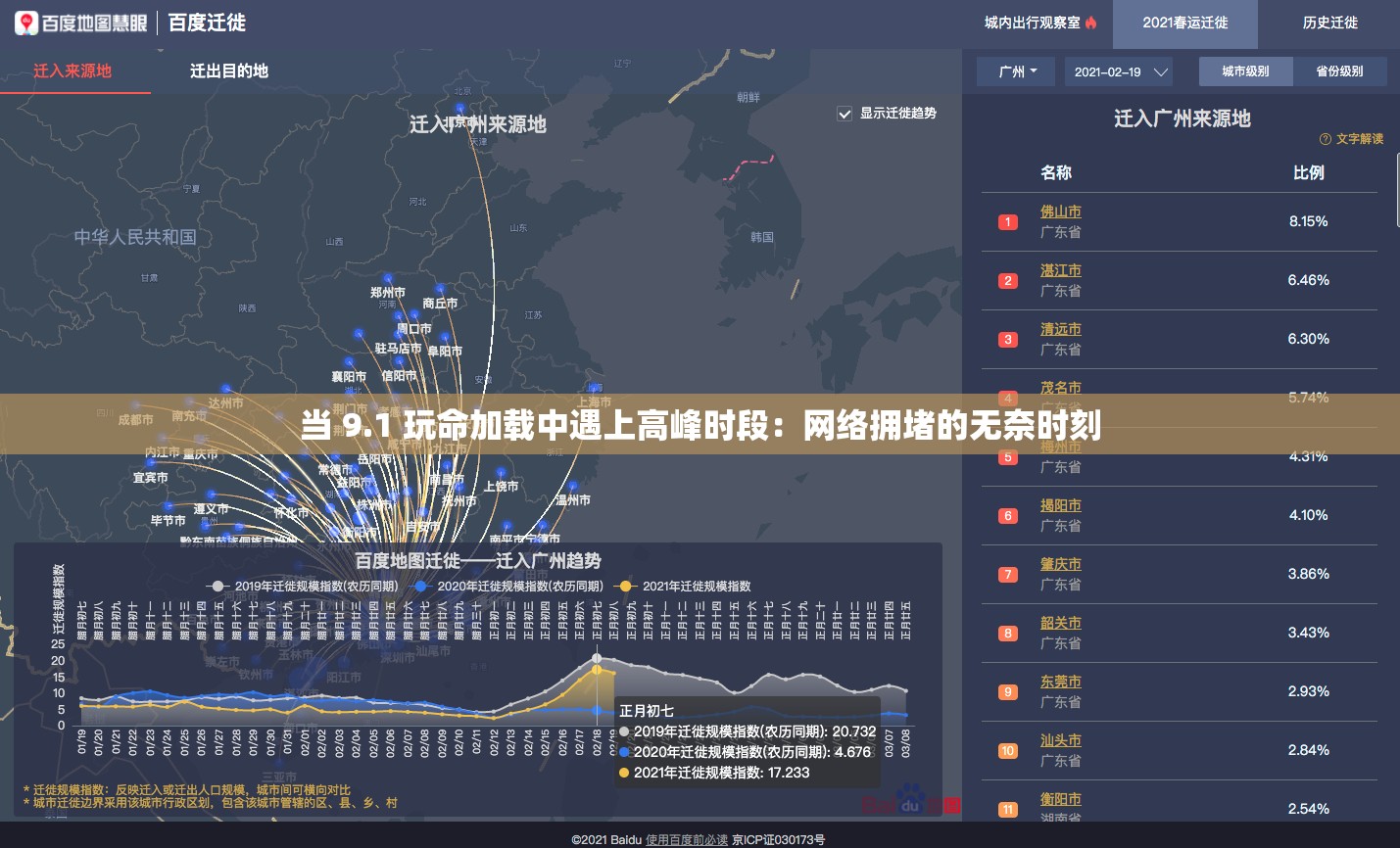Click the 郑州市 map marker
Screen dimensions: 1400x848
[x=388, y=281]
